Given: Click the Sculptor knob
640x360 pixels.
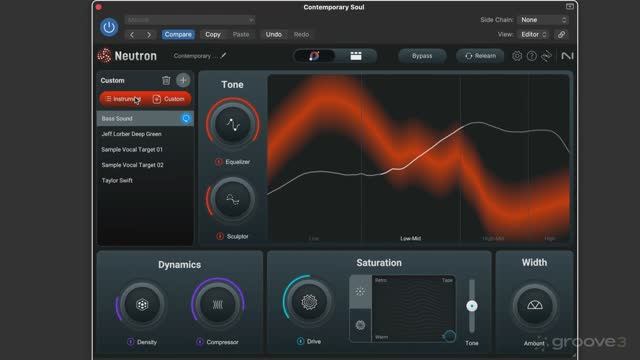Looking at the screenshot, I should coord(233,200).
